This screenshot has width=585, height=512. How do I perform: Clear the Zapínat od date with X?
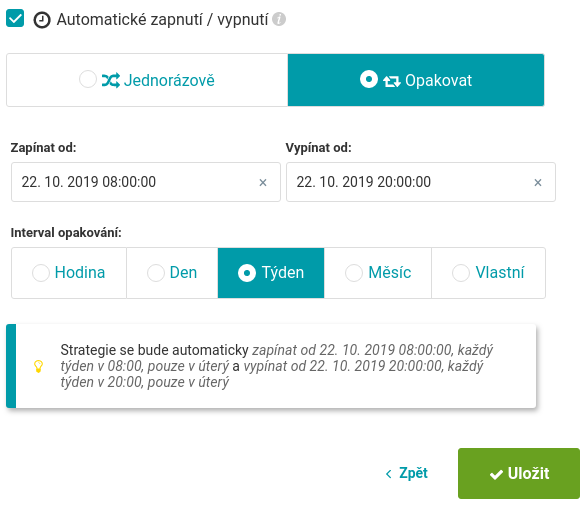tap(263, 182)
